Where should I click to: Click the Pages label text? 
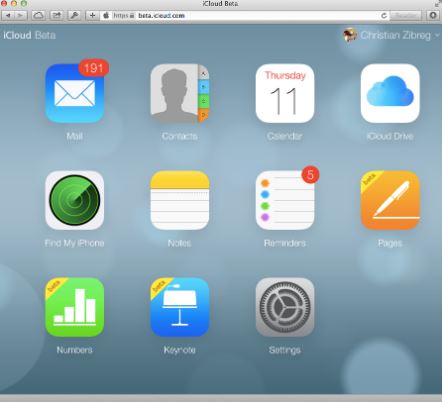click(x=390, y=243)
